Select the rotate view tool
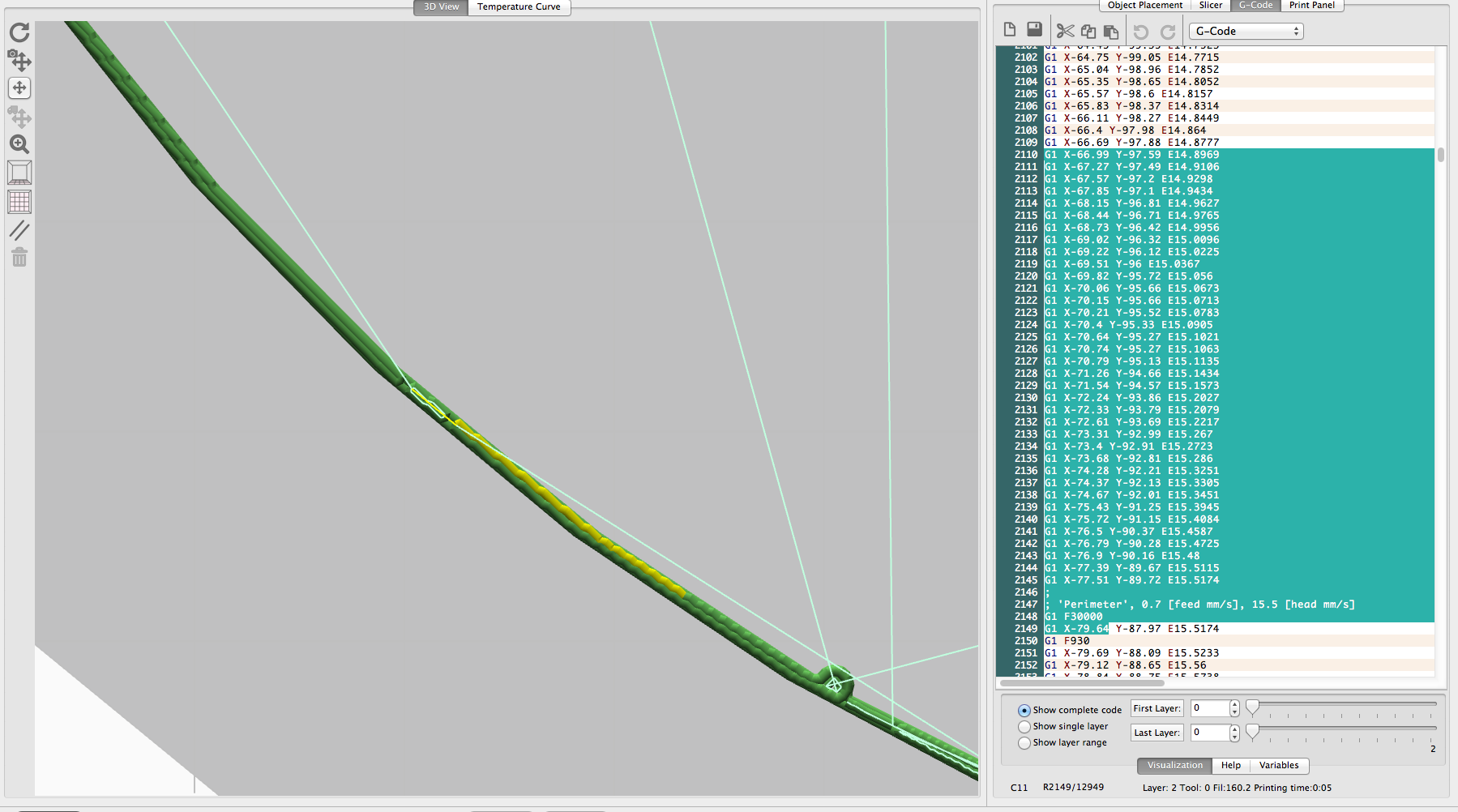This screenshot has height=812, width=1458. (x=19, y=60)
